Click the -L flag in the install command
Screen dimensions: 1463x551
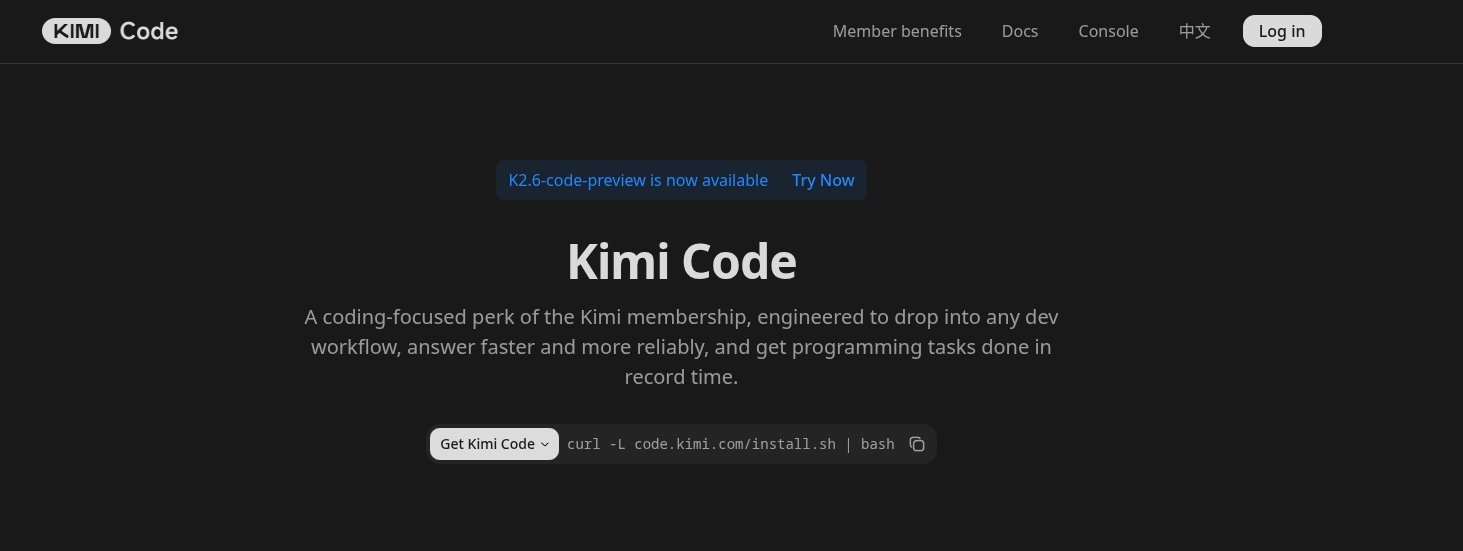(x=617, y=444)
